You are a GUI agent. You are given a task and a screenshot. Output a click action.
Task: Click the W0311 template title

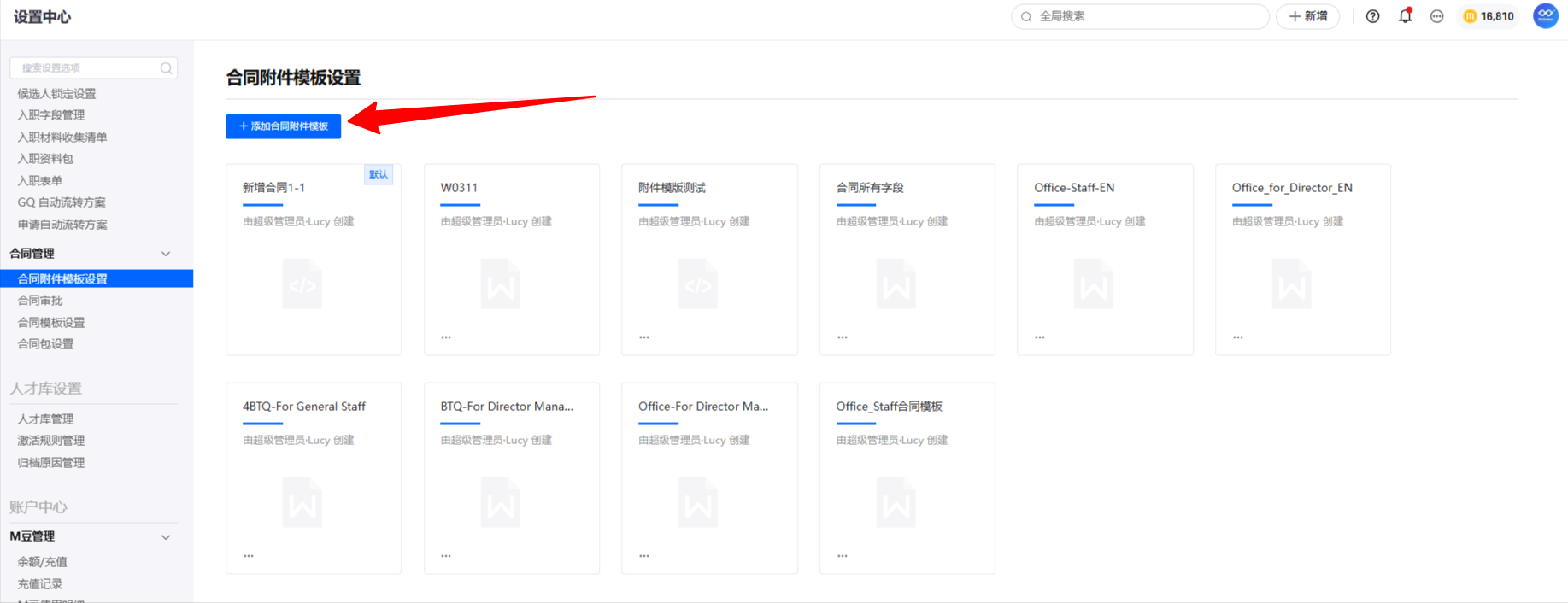pos(459,188)
